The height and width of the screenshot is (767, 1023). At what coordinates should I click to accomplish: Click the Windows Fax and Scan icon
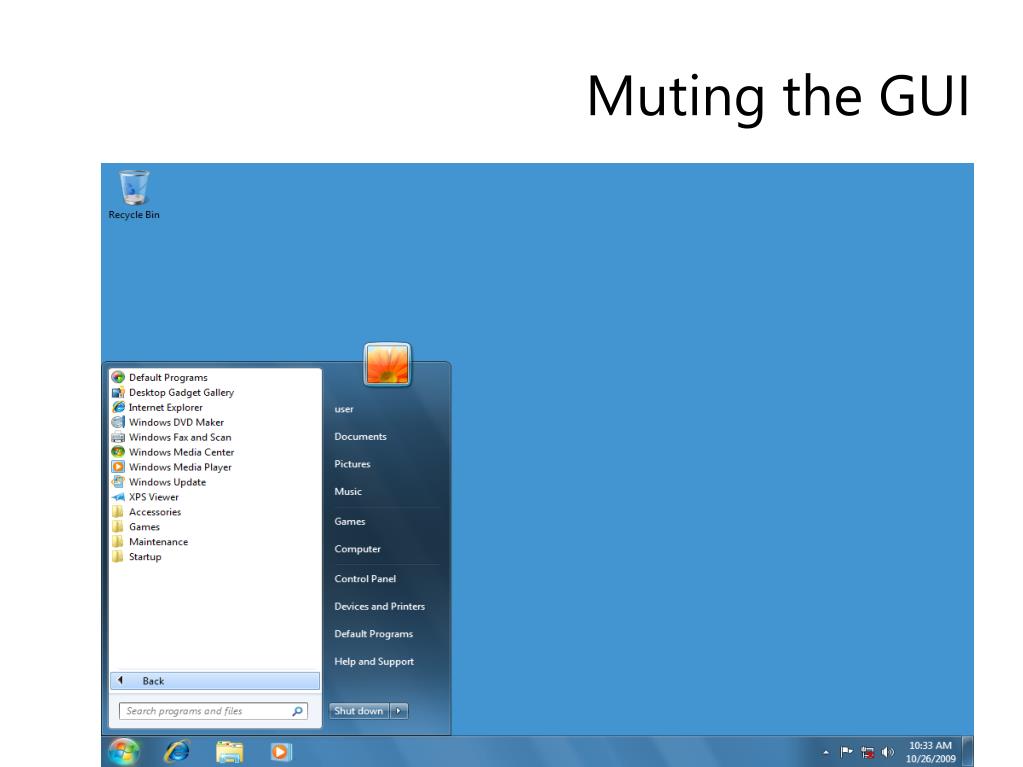coord(118,437)
